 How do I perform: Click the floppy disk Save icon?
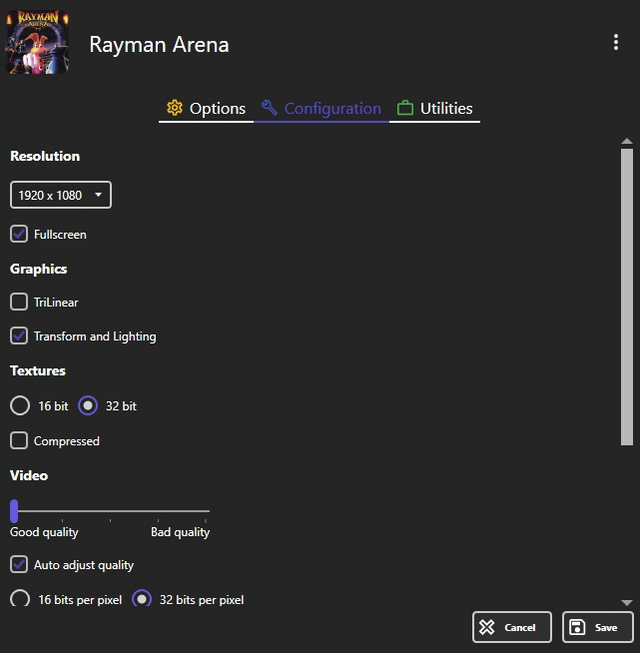point(577,627)
